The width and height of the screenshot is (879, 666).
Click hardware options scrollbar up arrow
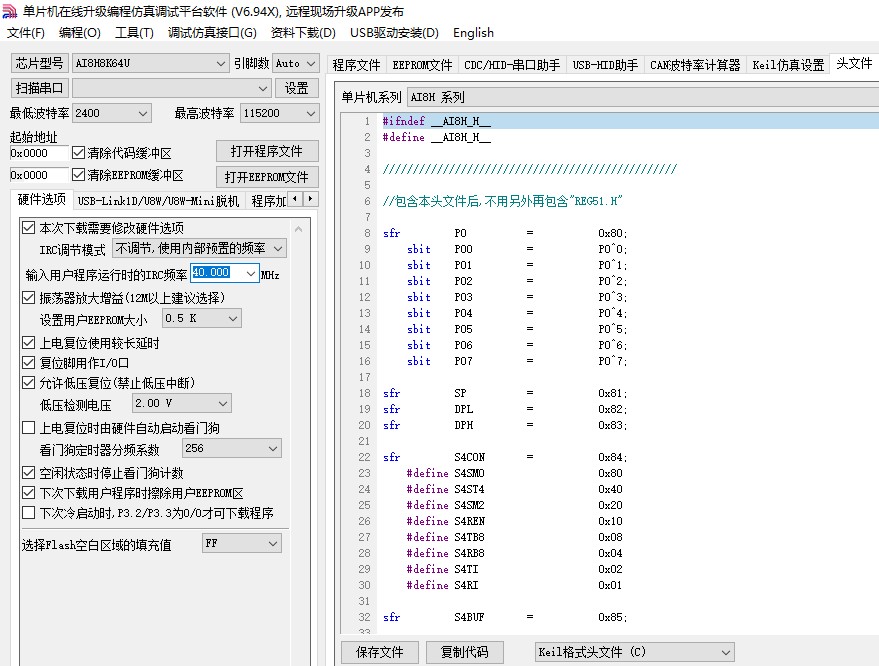(299, 229)
